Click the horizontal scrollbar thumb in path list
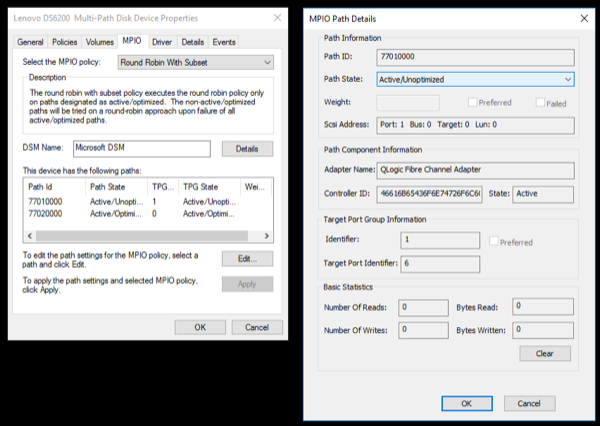Viewport: 600px width, 426px height. point(142,236)
